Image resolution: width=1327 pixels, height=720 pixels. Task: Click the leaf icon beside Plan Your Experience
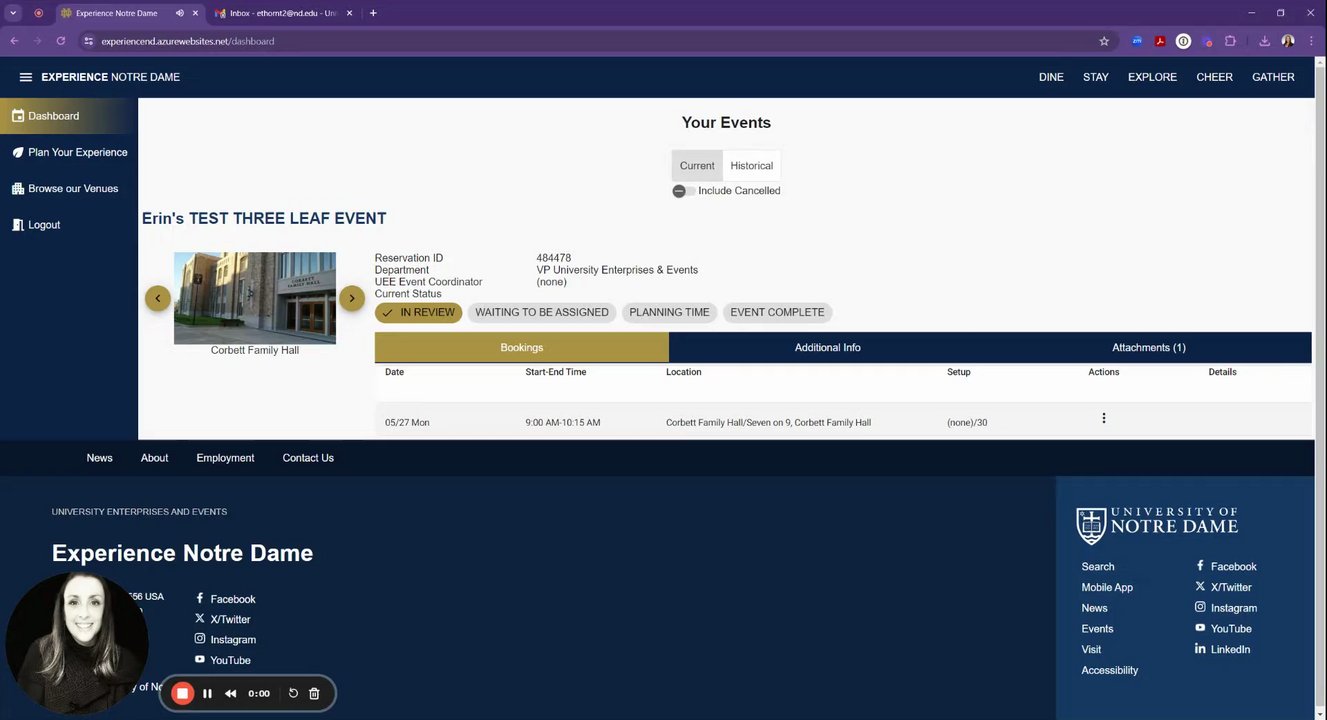18,152
